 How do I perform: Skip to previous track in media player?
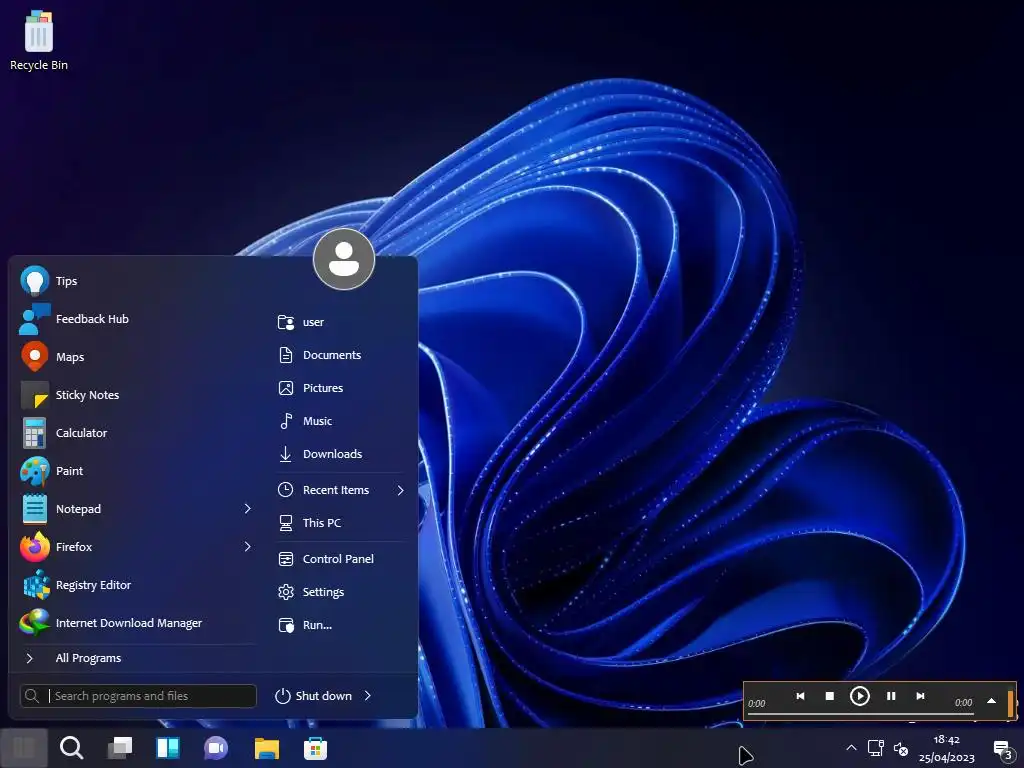coord(800,696)
